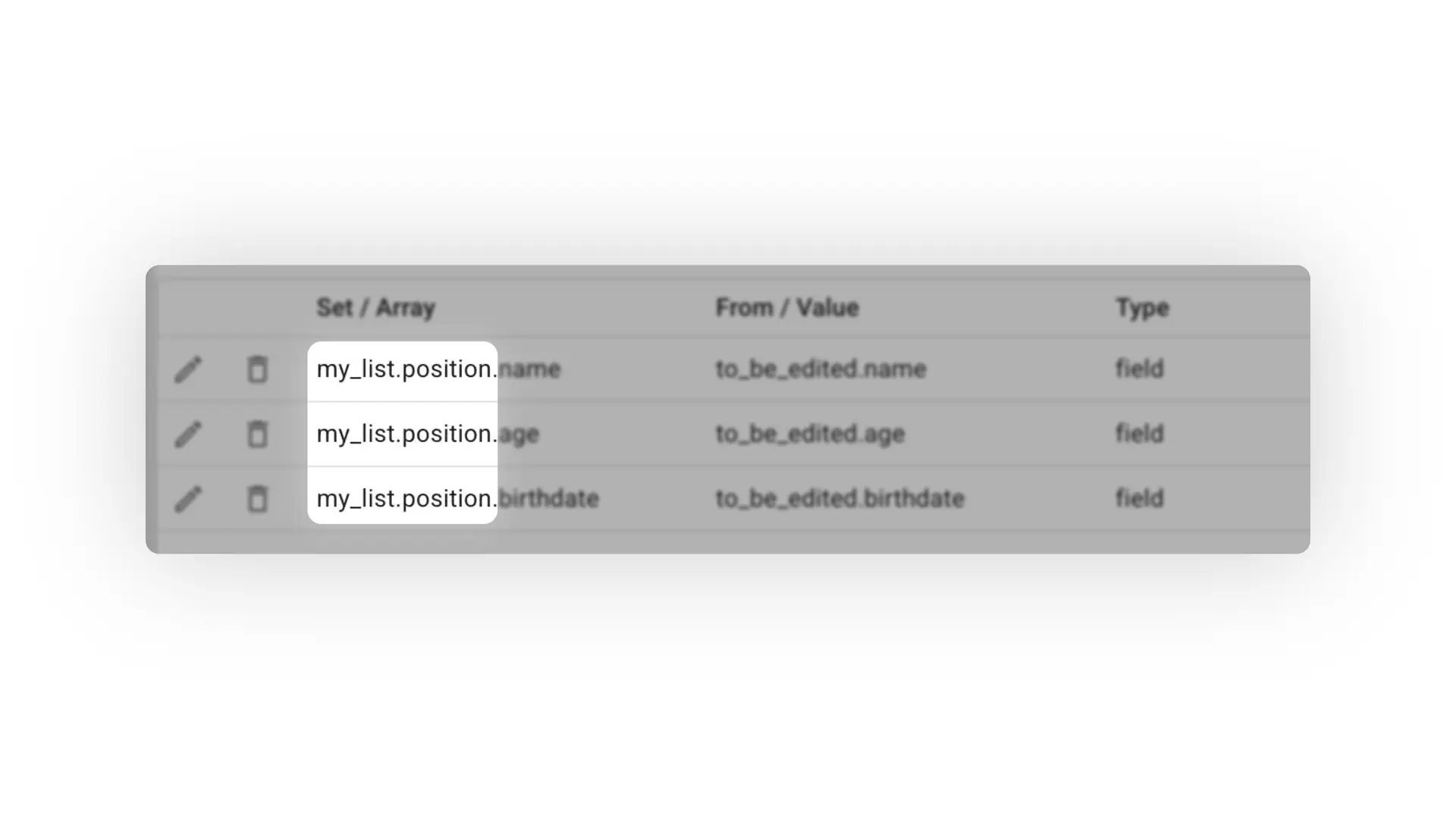
Task: Open the edit pencil for the age mapping row
Action: tap(188, 434)
